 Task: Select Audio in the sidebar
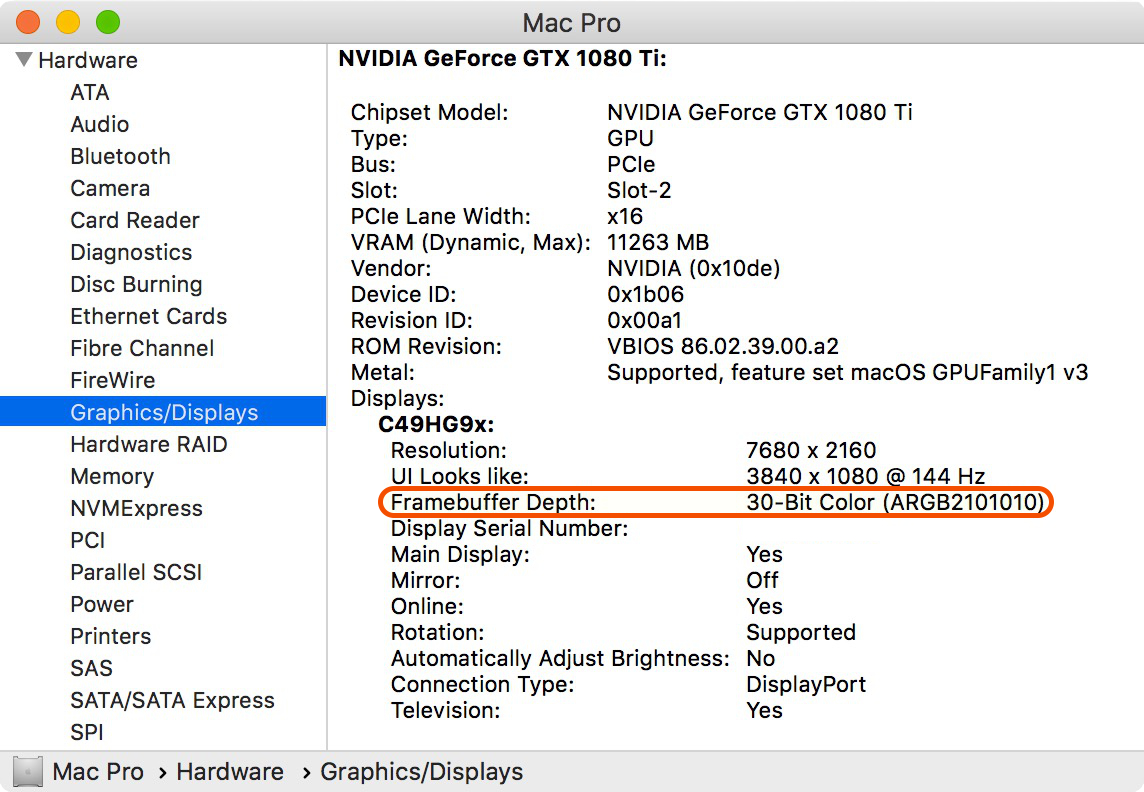(x=100, y=125)
